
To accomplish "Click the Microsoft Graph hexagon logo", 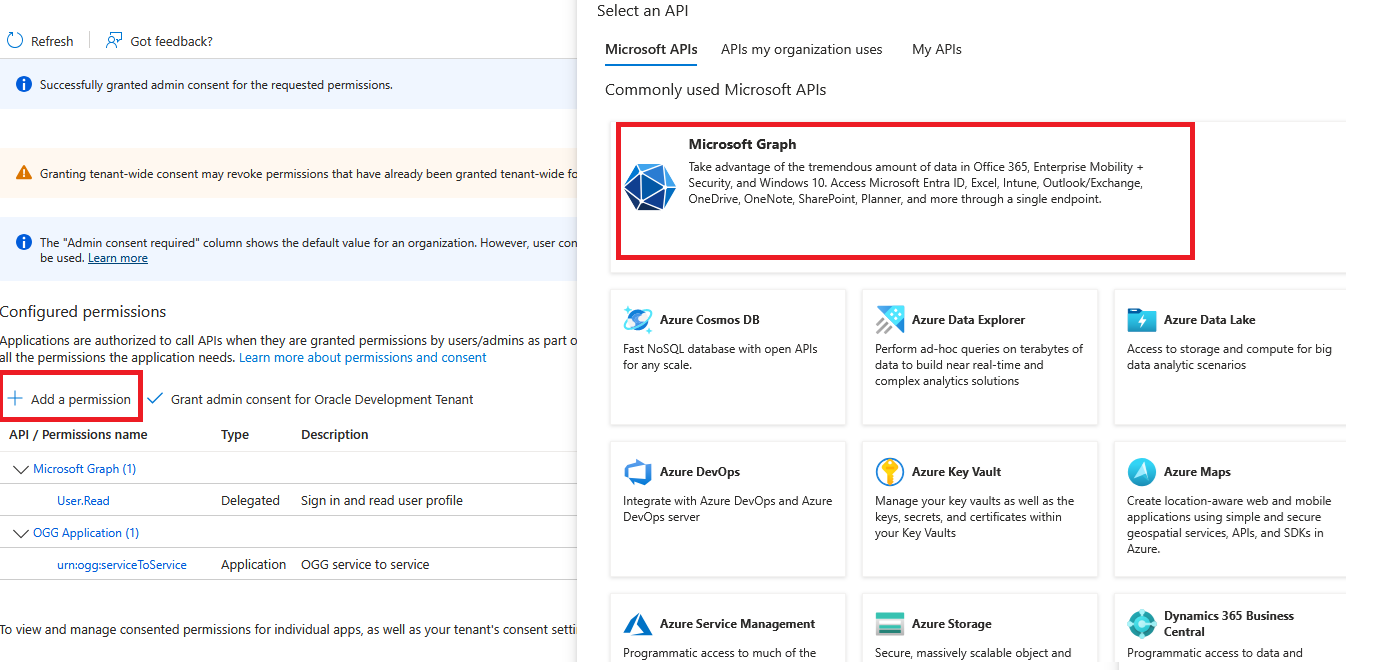I will pos(649,187).
